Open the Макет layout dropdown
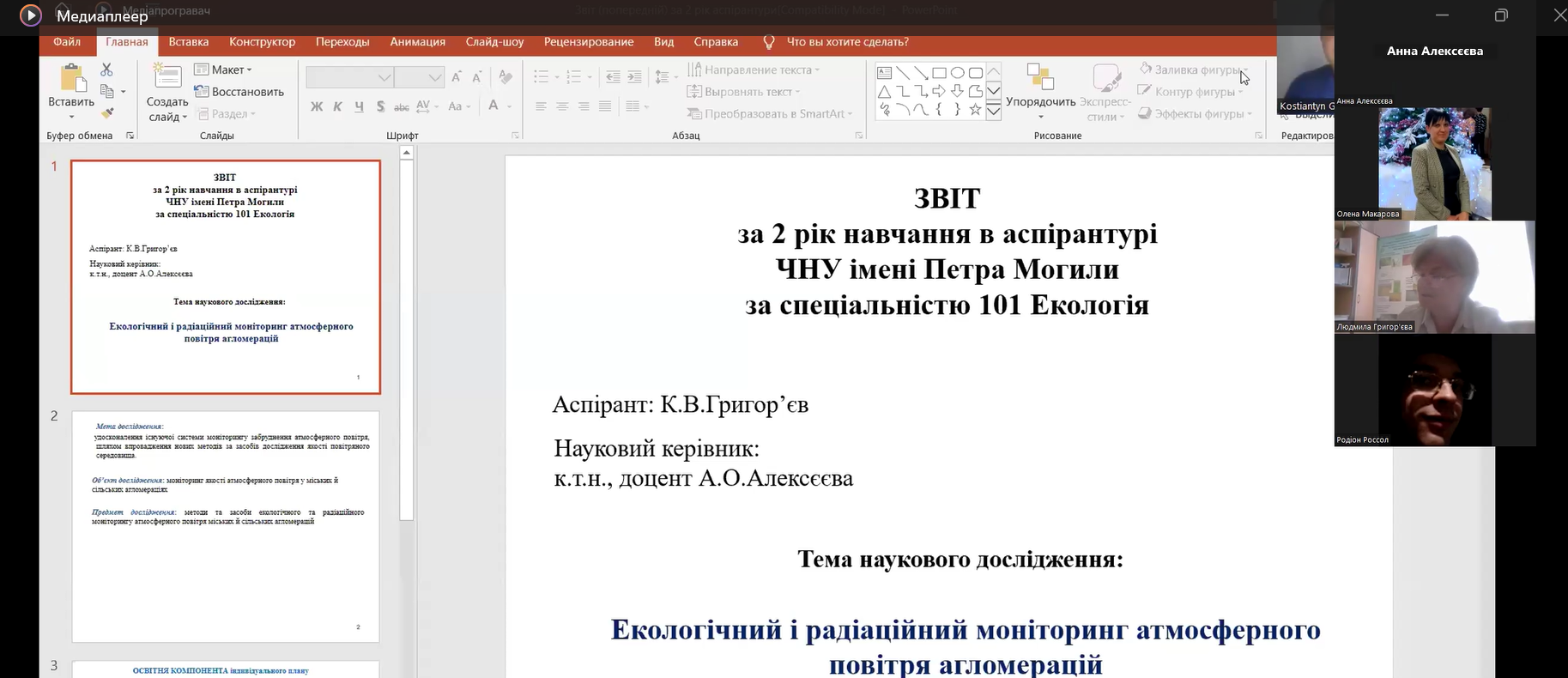 [224, 70]
